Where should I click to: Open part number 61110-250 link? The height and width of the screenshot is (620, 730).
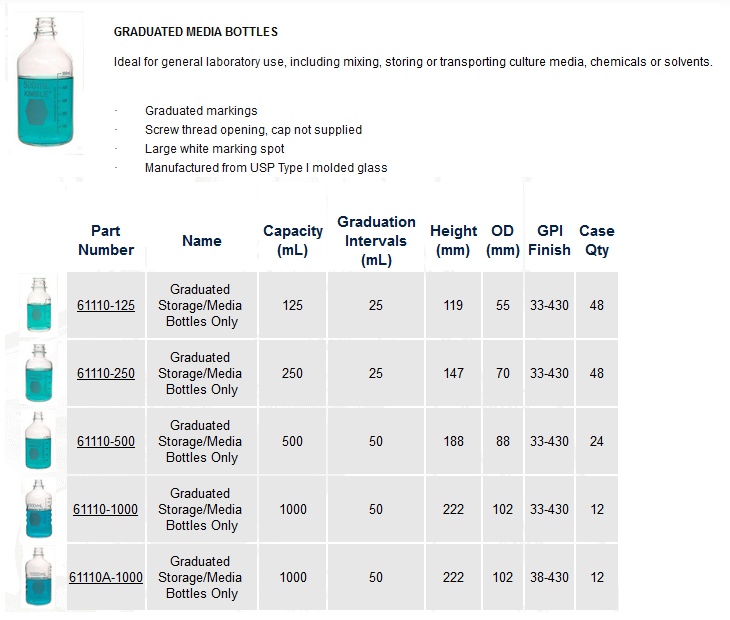pyautogui.click(x=106, y=373)
